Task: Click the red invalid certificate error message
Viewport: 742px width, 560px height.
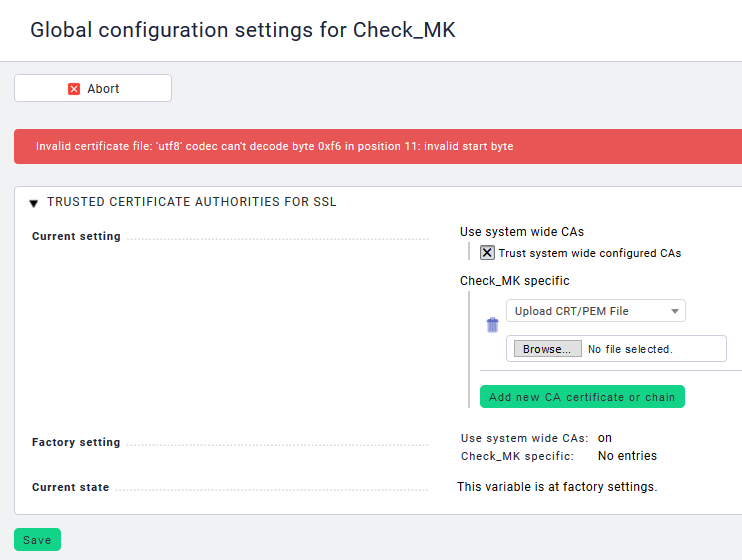Action: 275,146
